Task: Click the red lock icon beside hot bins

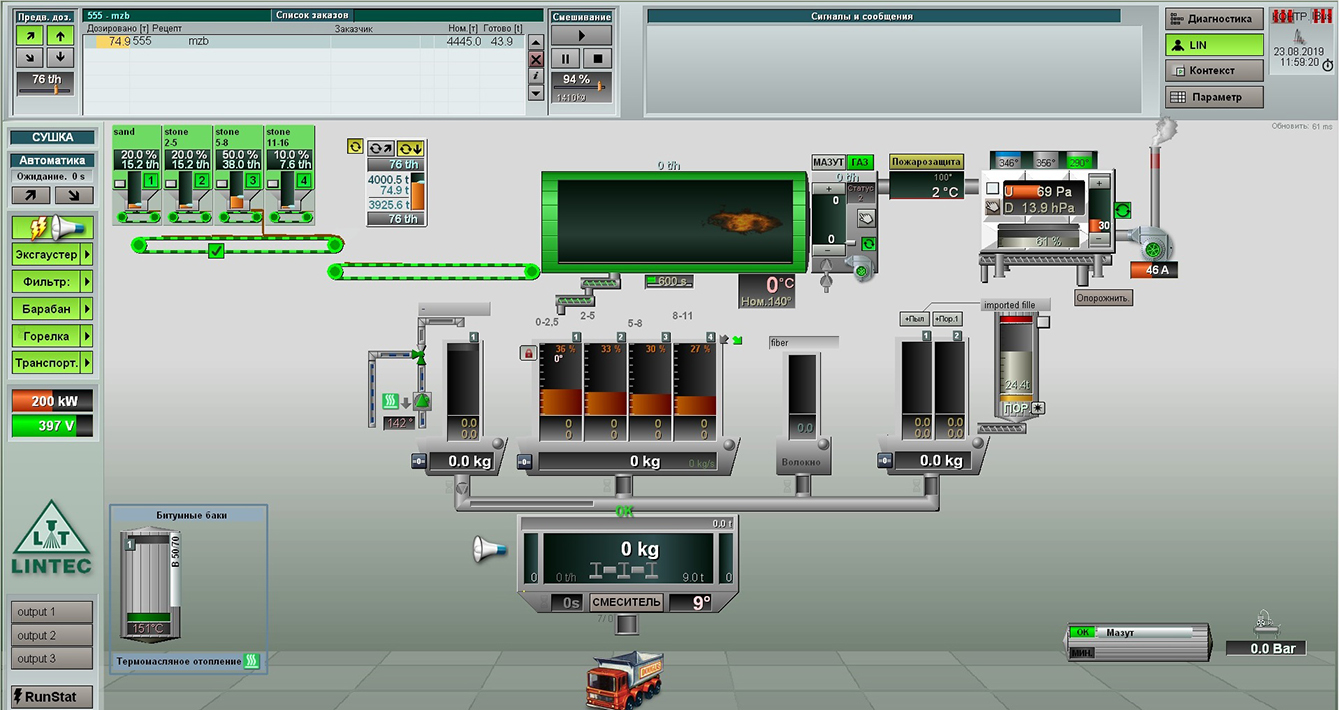Action: tap(528, 352)
